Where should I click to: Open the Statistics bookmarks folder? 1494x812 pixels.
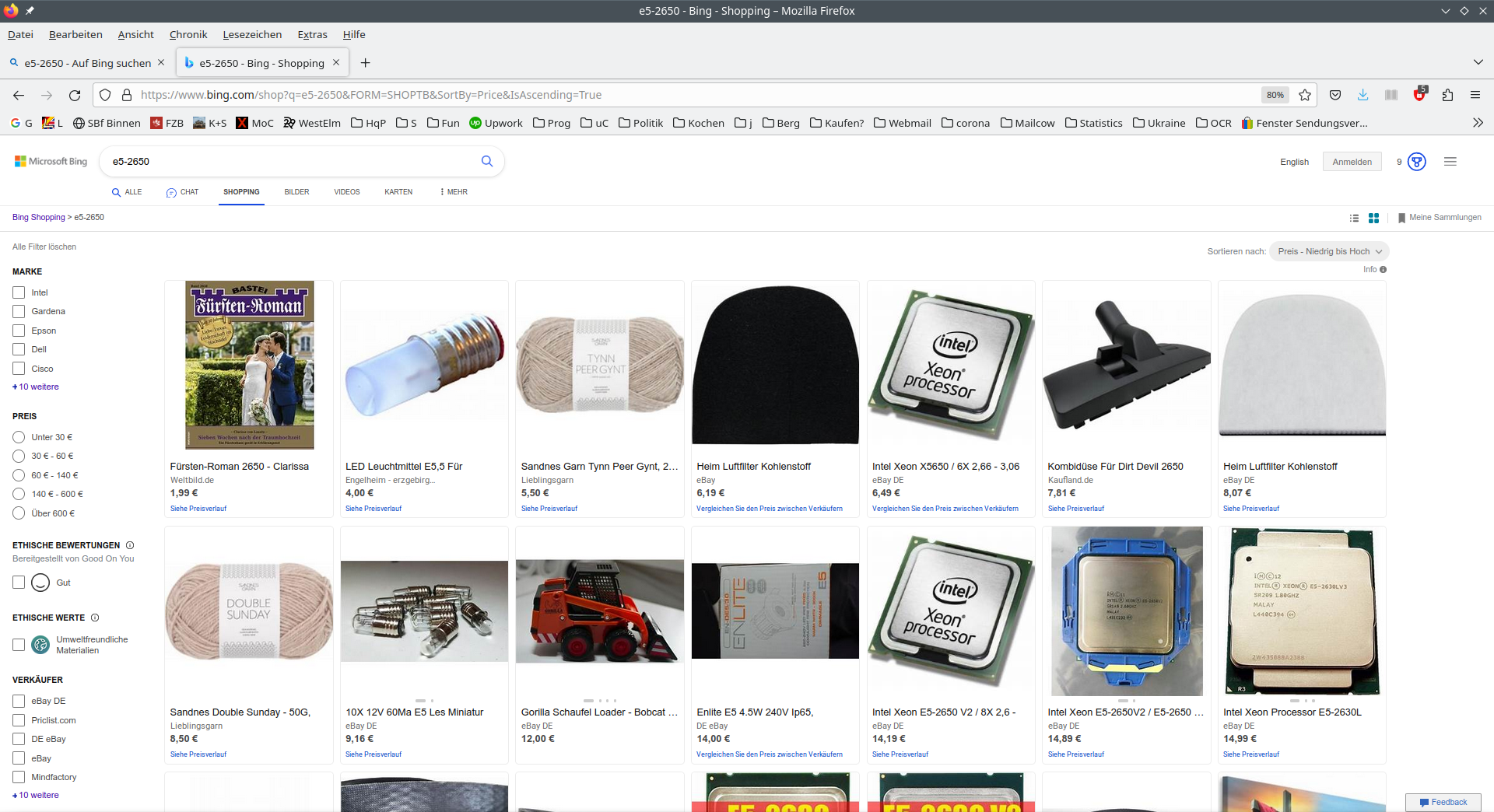1093,123
